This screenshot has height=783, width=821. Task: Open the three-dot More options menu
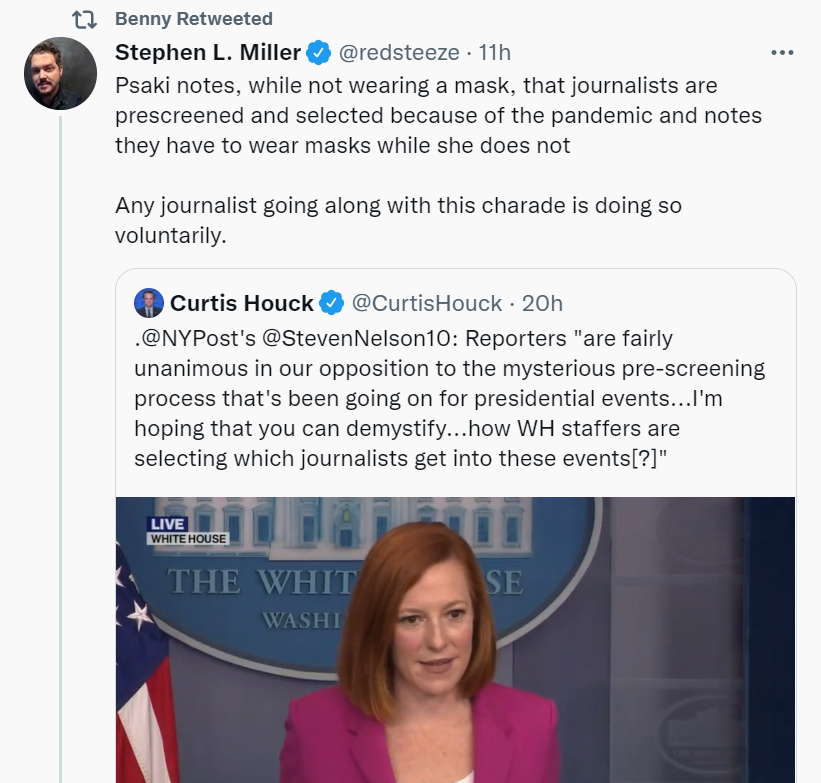[x=782, y=53]
